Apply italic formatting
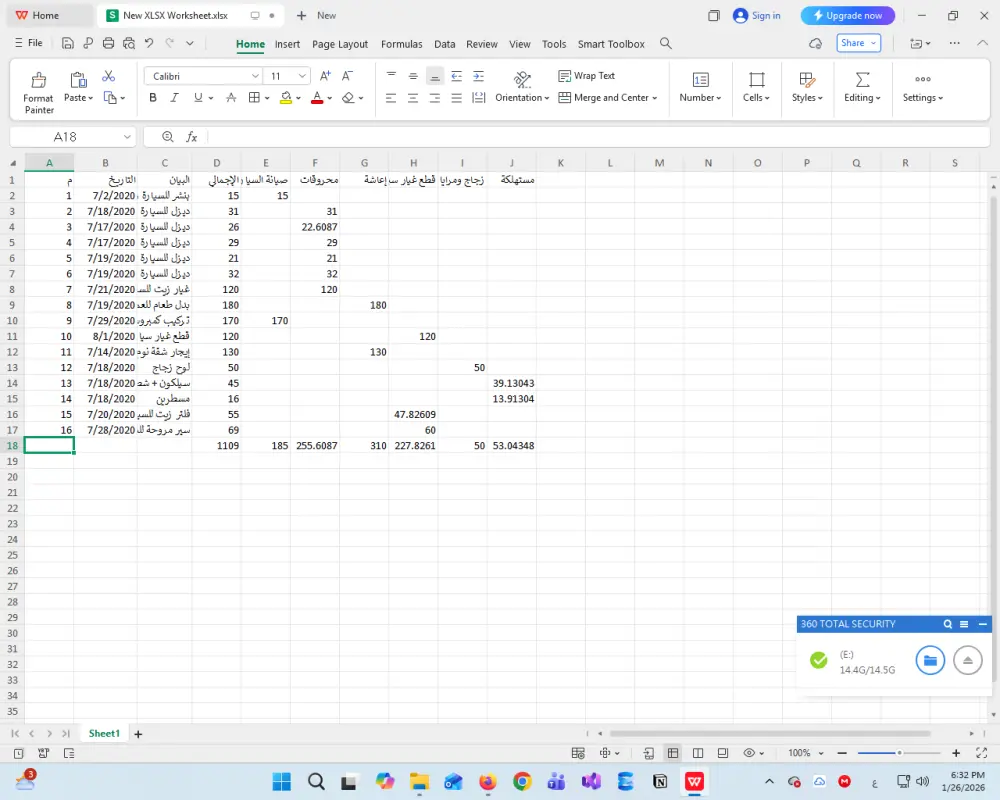1000x800 pixels. [175, 97]
